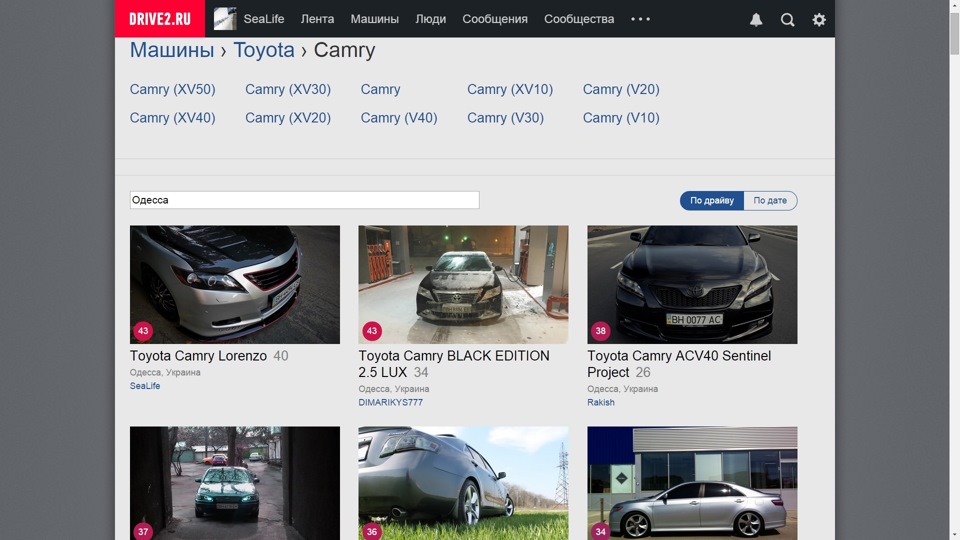The image size is (960, 540).
Task: Open silver Camry thumbnail rated 34
Action: (x=692, y=483)
